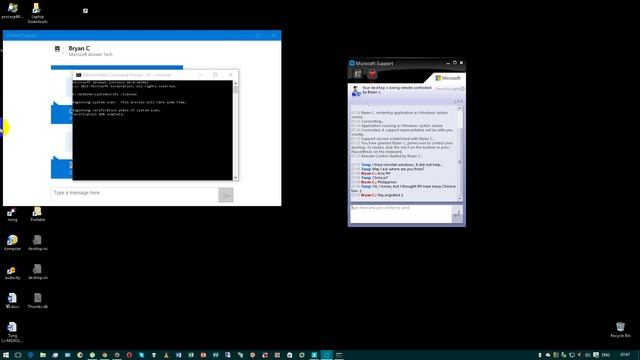The height and width of the screenshot is (360, 640).
Task: Click the Microsoft logo in the Support window
Action: coord(448,78)
